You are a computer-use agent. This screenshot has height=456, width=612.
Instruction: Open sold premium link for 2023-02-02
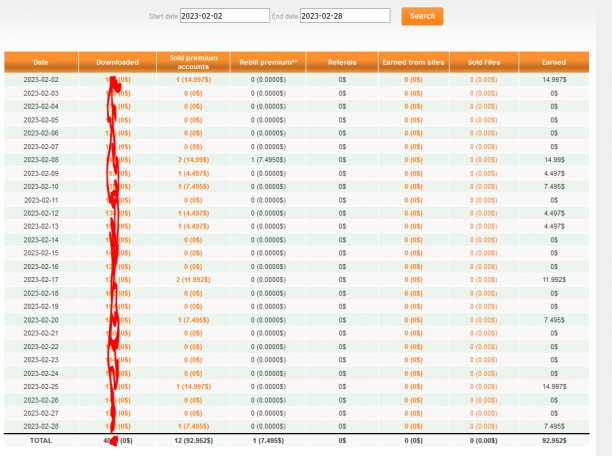(193, 80)
